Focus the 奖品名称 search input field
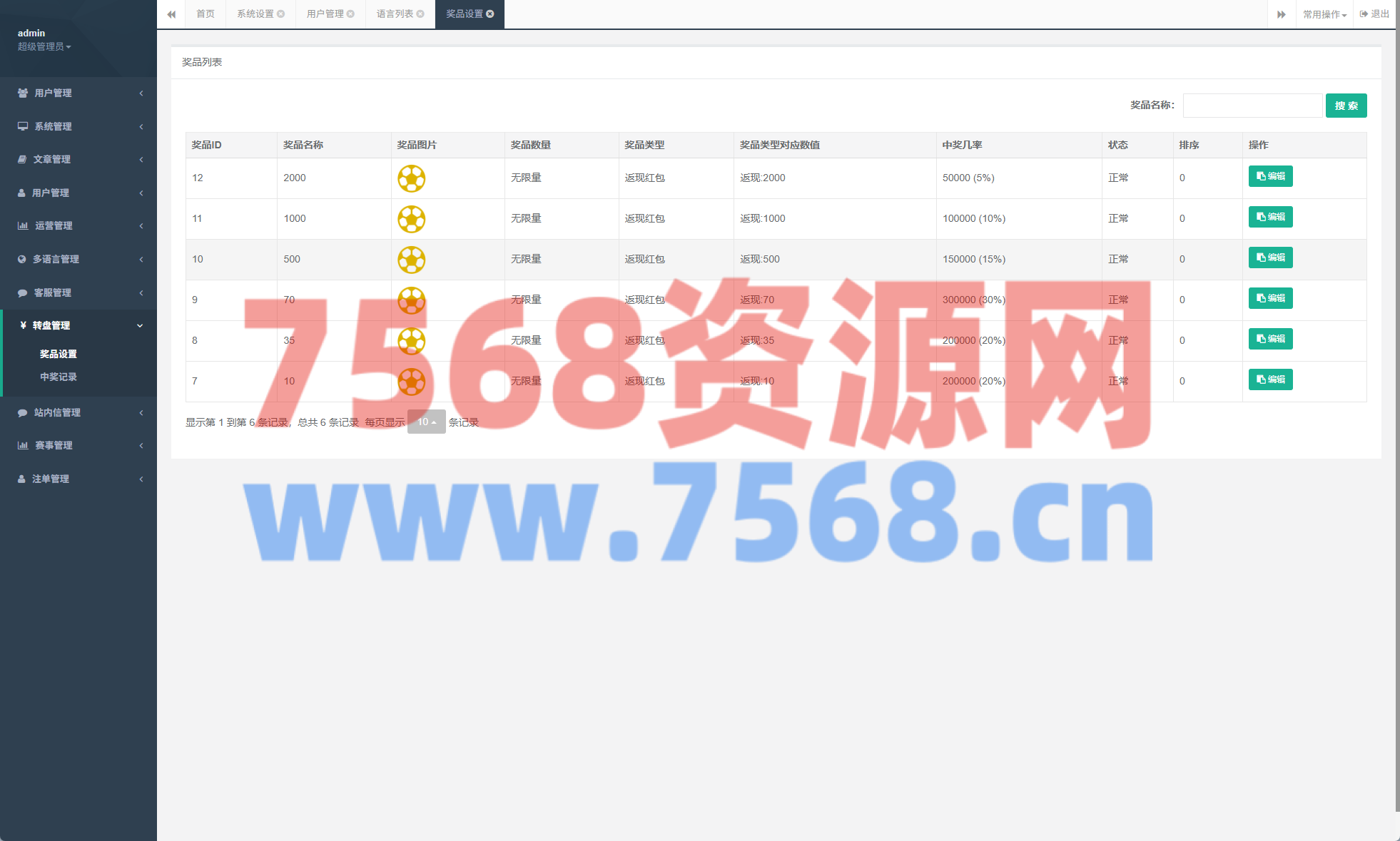Viewport: 1400px width, 841px height. [1252, 106]
